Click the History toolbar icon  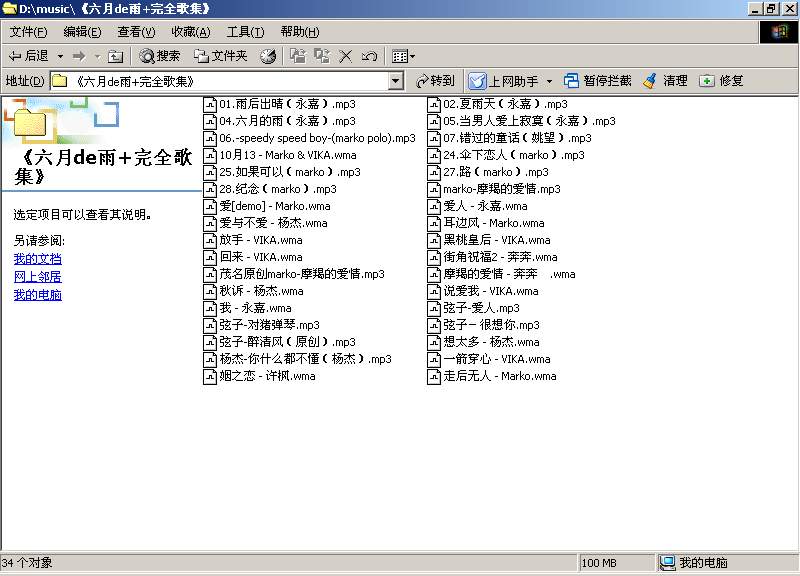click(x=268, y=56)
